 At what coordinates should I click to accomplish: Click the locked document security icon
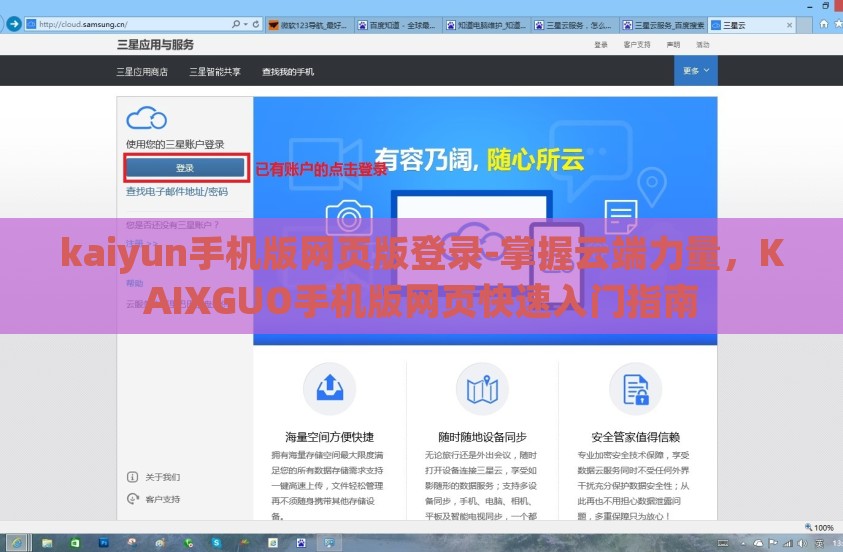[635, 389]
